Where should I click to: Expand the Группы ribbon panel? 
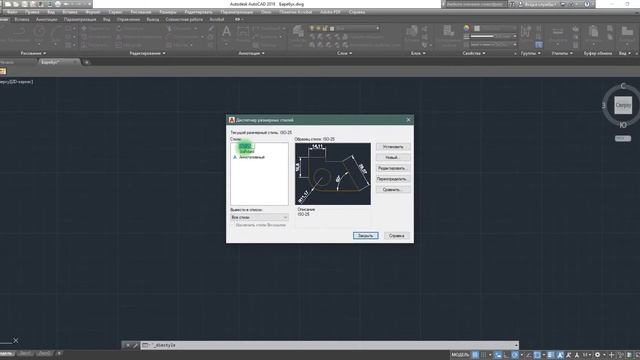pyautogui.click(x=531, y=53)
